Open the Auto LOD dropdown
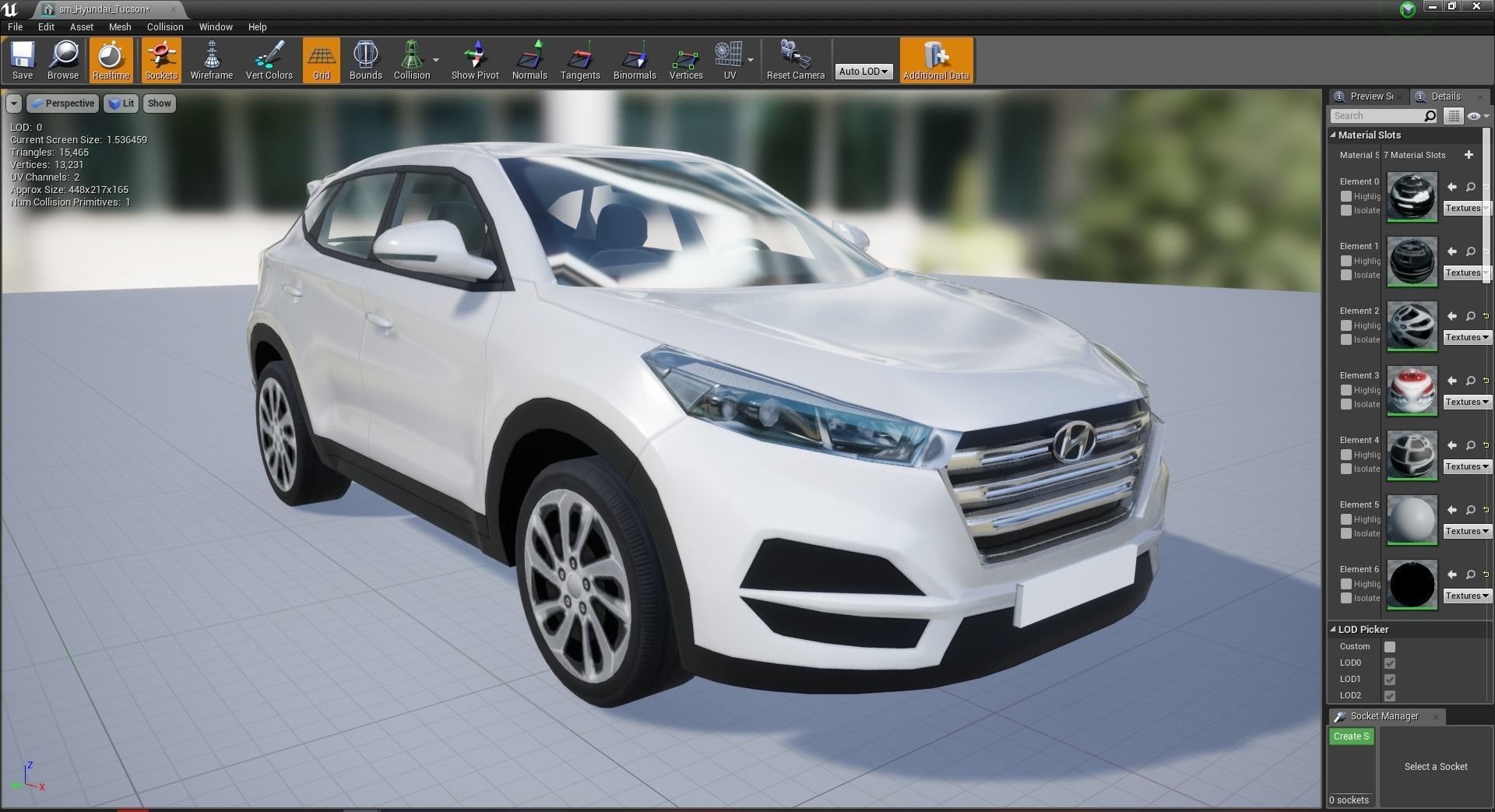 [x=864, y=71]
